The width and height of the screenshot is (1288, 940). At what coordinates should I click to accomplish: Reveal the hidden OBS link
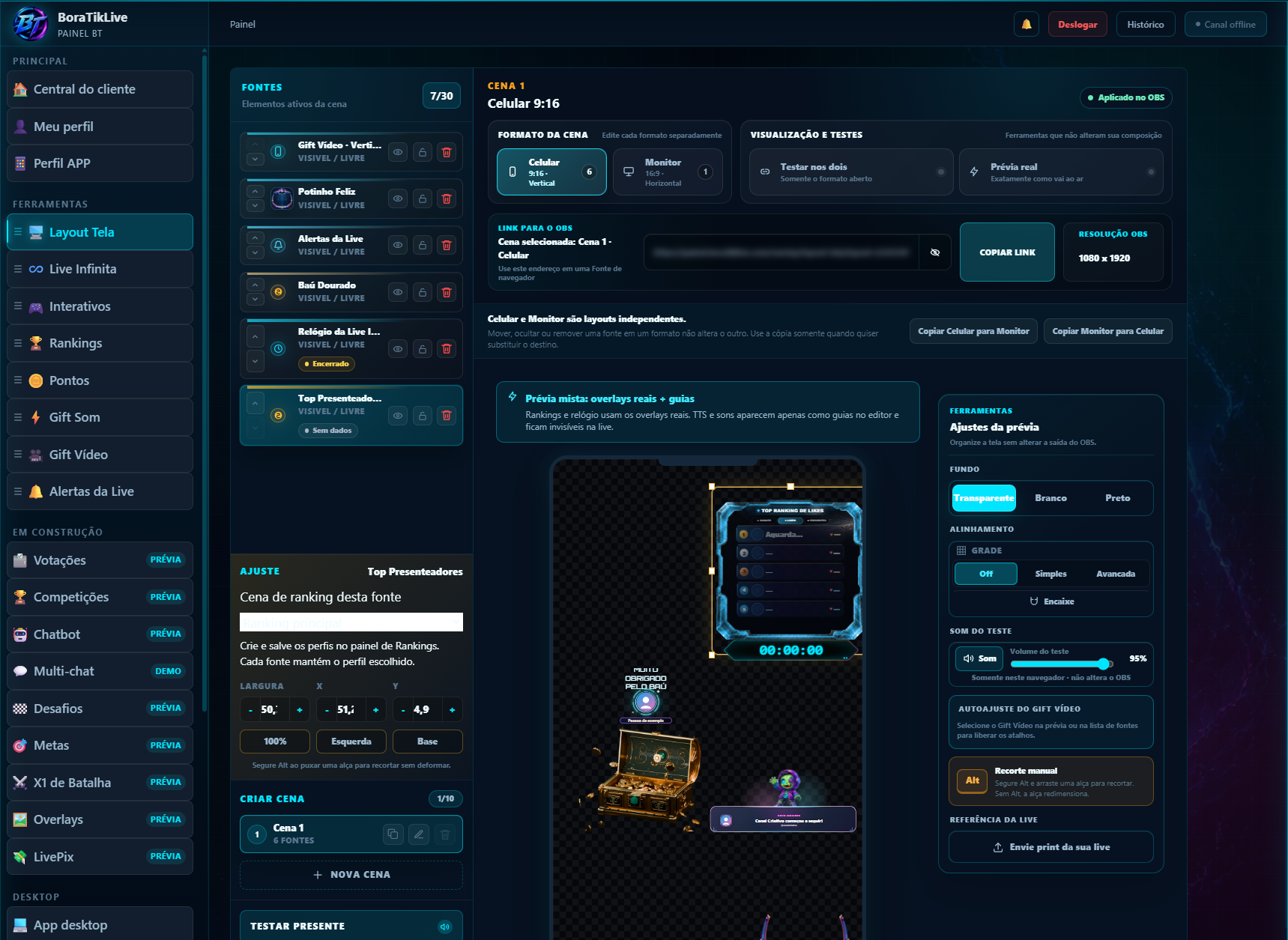(x=935, y=252)
